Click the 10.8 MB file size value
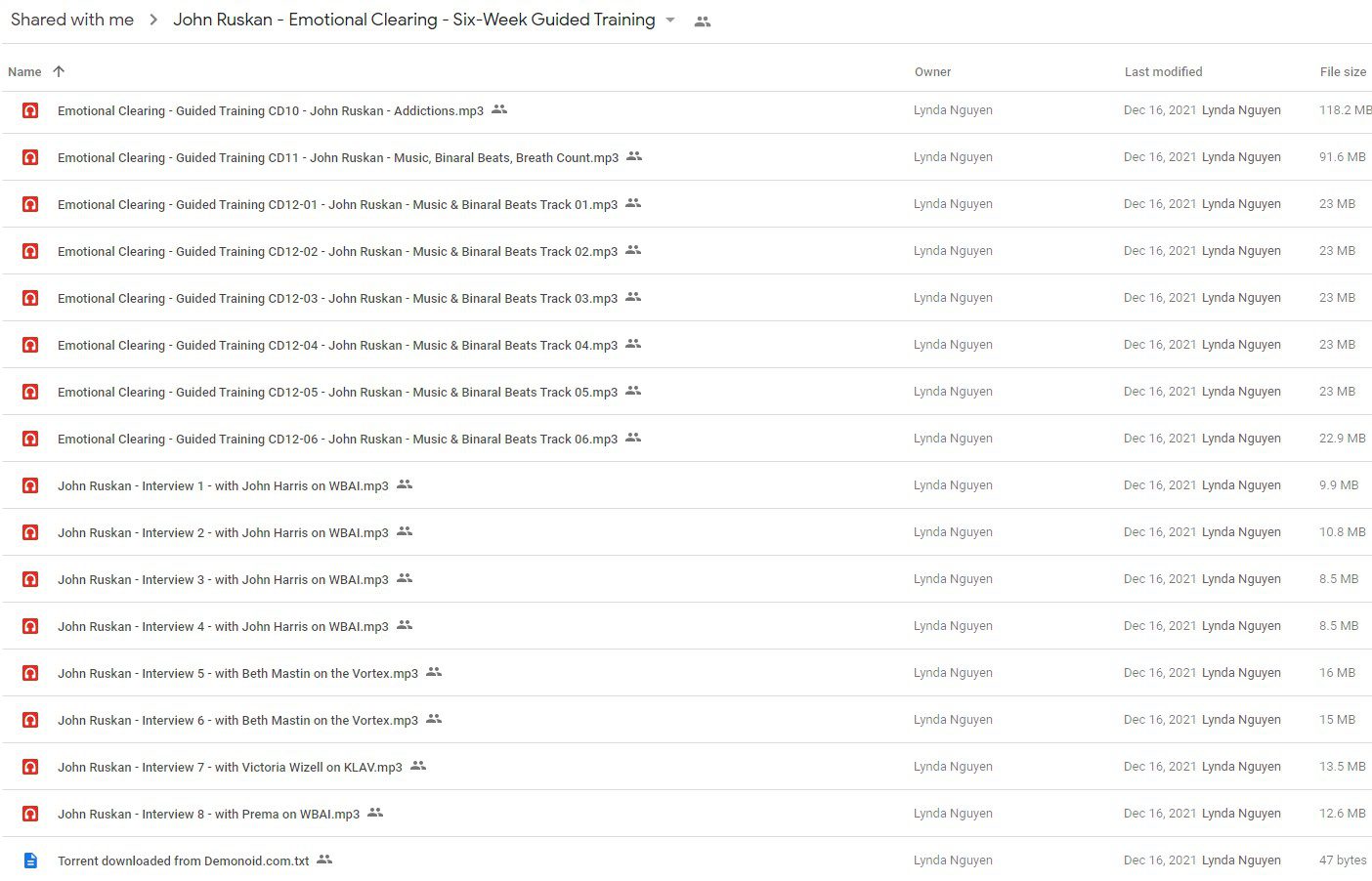 [x=1343, y=532]
